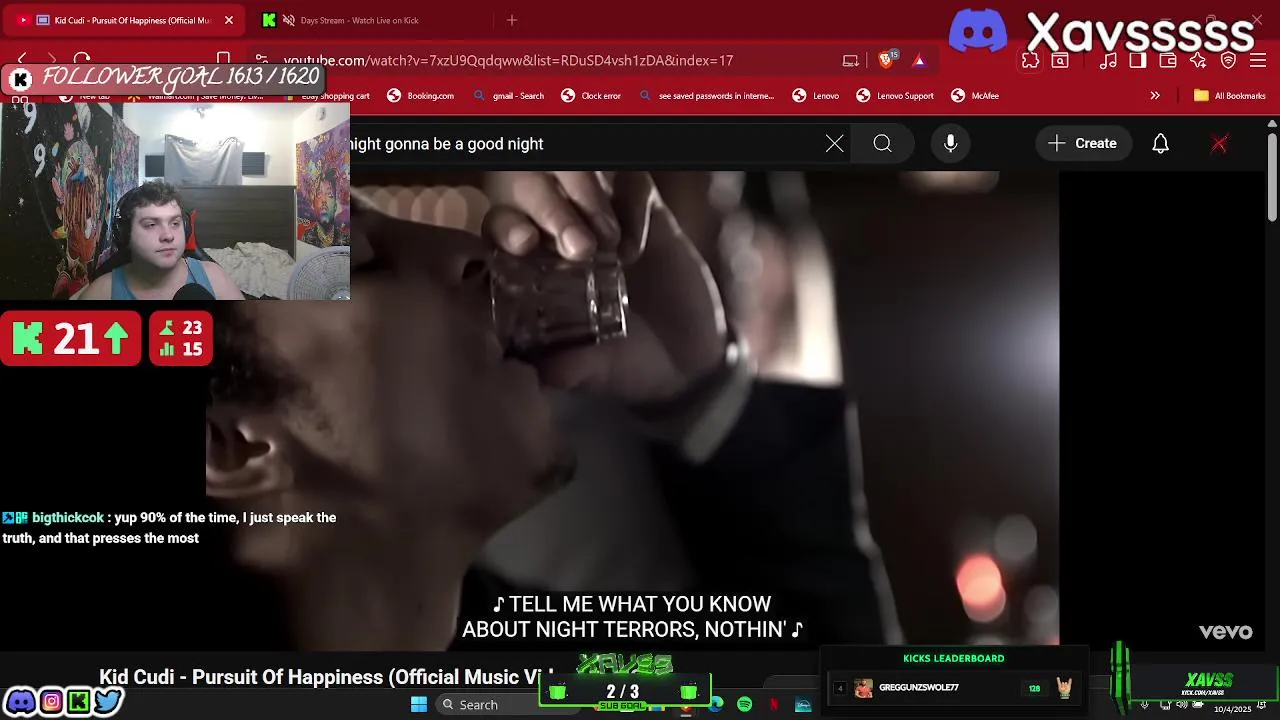
Task: Open Booking.com bookmark
Action: (420, 96)
